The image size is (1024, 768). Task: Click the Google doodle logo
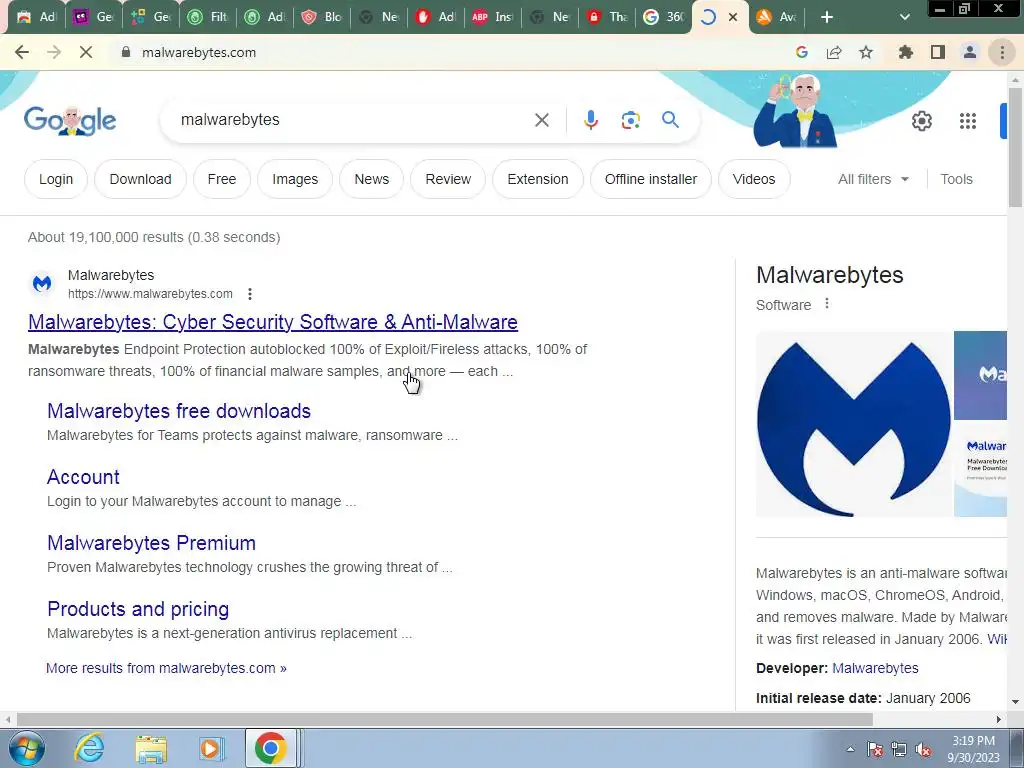(x=70, y=120)
